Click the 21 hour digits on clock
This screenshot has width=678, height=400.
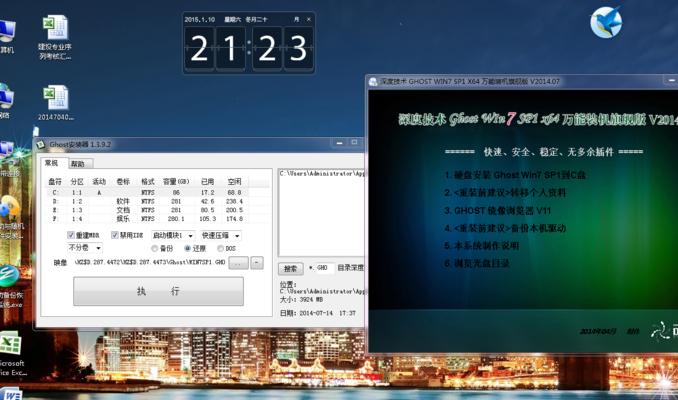click(x=215, y=48)
